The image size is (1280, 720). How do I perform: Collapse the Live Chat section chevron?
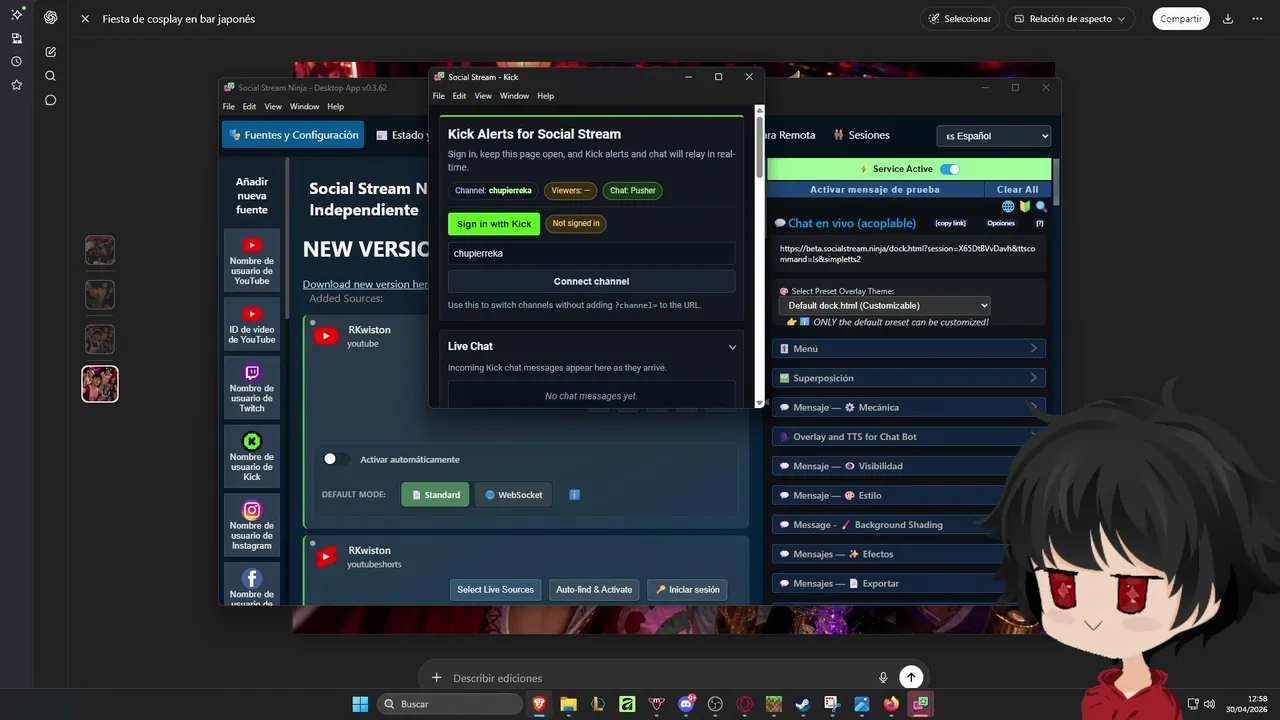(732, 347)
